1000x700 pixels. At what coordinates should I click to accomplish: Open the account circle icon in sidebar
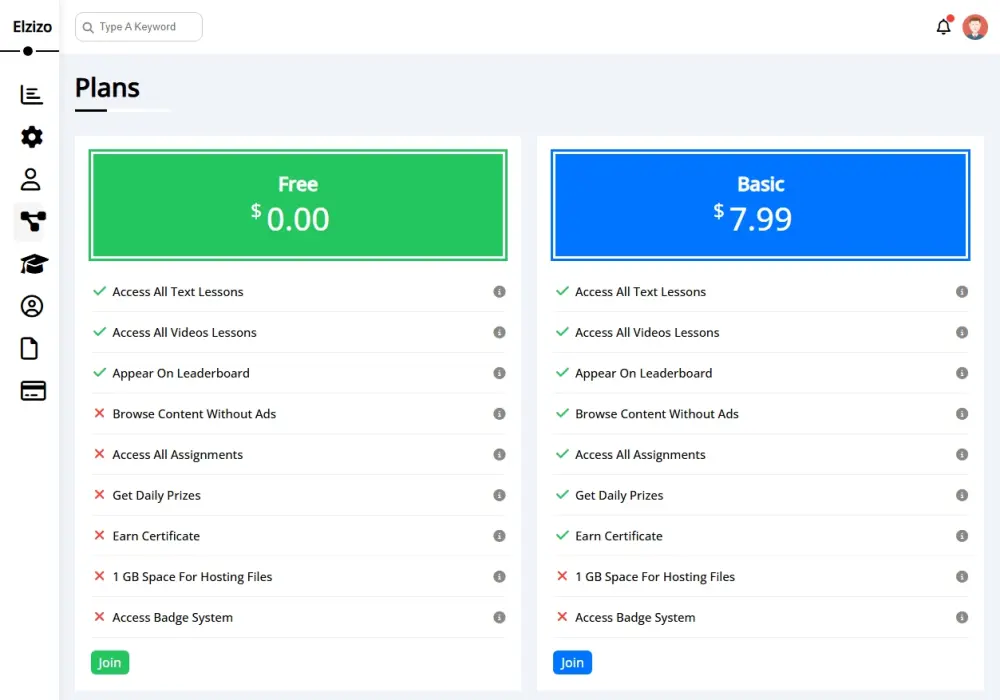31,306
